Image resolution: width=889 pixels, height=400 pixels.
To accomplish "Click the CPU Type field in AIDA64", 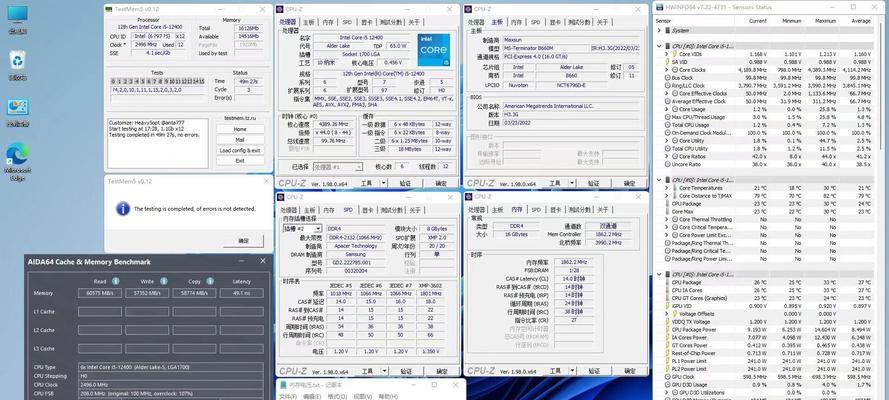I will coord(172,367).
